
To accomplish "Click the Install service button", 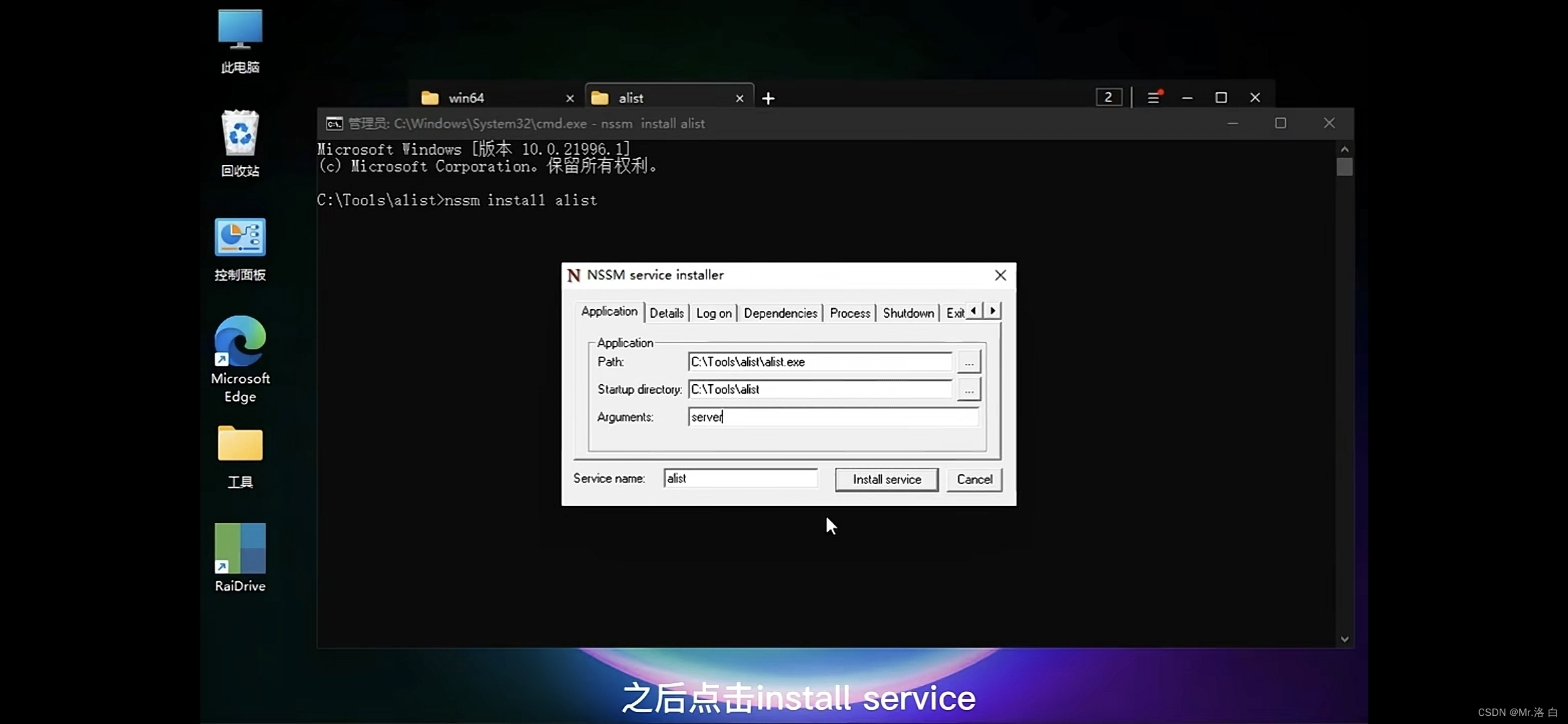I will tap(886, 479).
